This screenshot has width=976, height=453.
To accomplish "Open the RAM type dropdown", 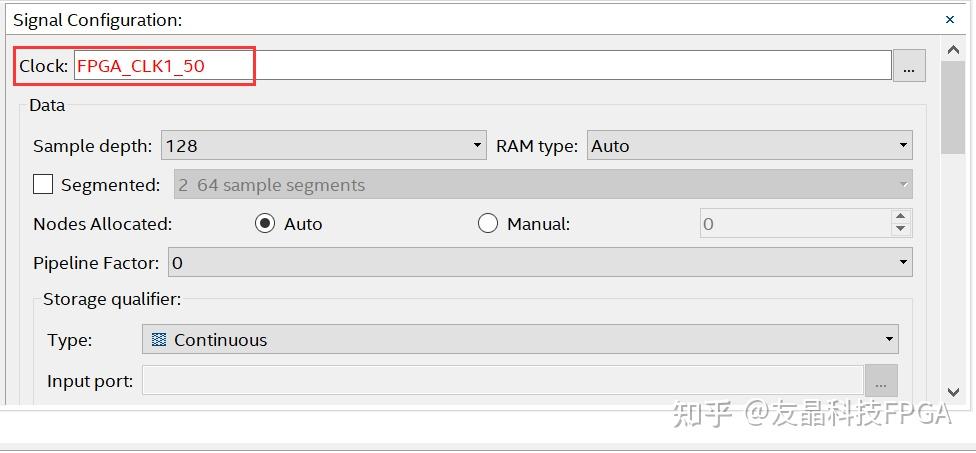I will (x=749, y=145).
